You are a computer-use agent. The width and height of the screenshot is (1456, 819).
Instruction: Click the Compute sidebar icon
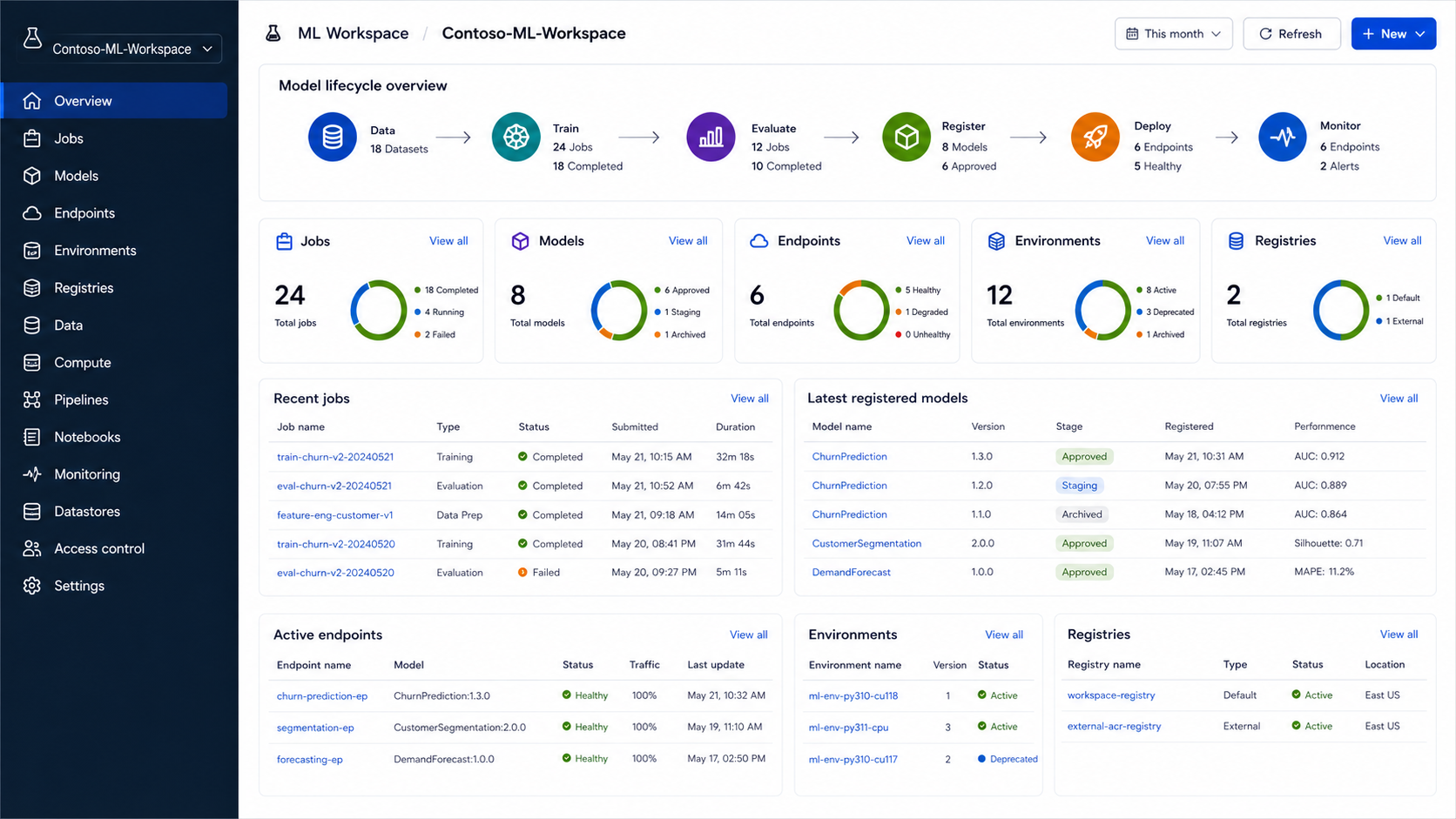coord(32,362)
